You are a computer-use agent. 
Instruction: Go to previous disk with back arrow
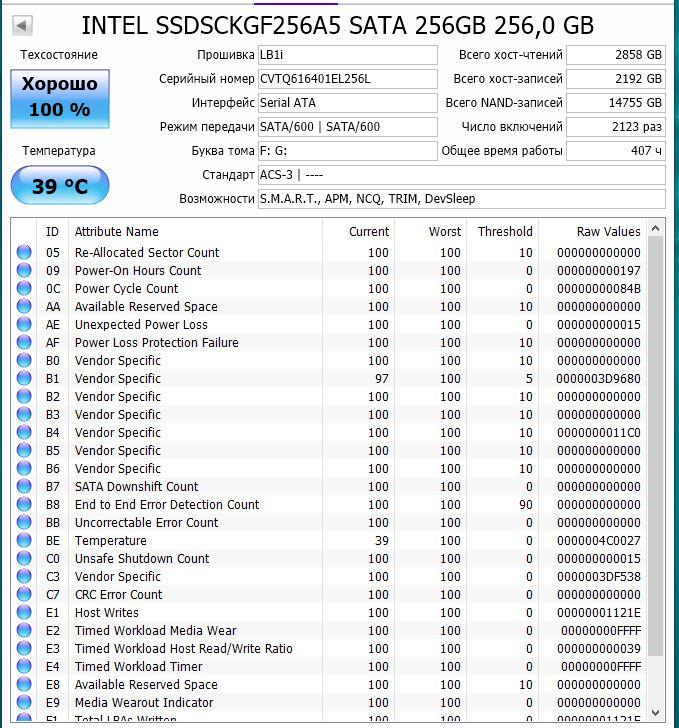[22, 25]
